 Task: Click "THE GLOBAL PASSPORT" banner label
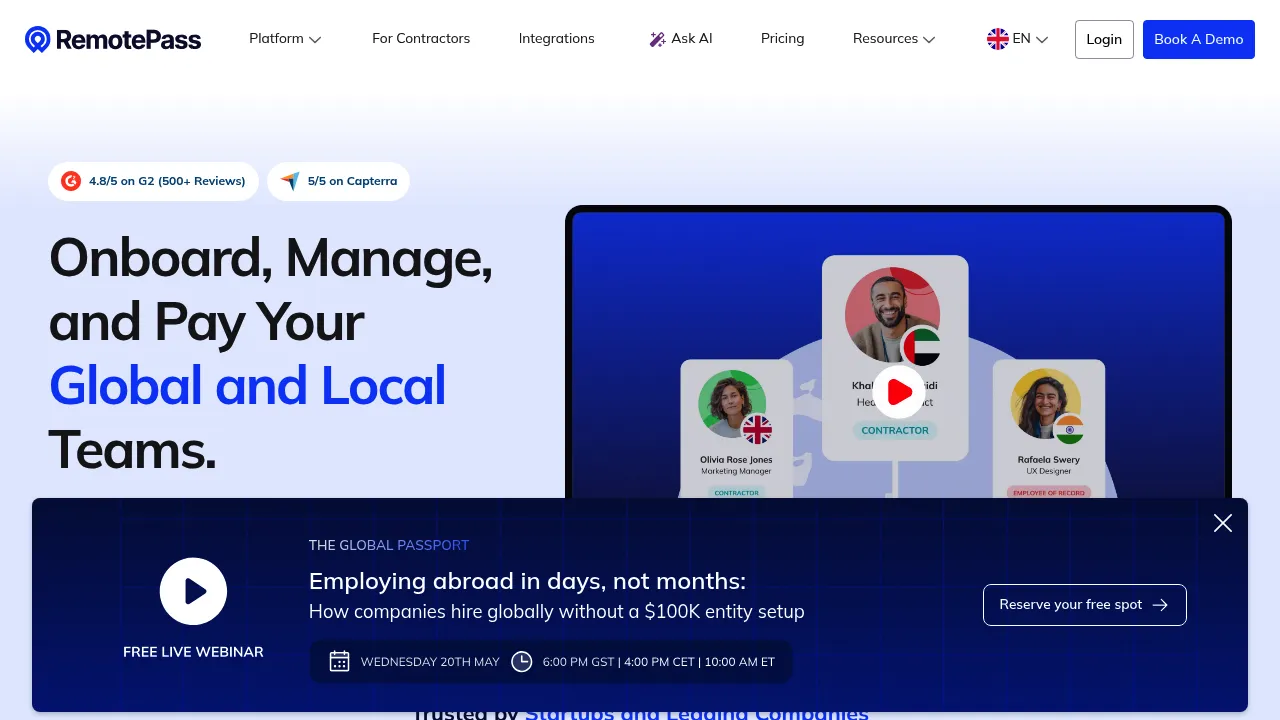coord(389,545)
